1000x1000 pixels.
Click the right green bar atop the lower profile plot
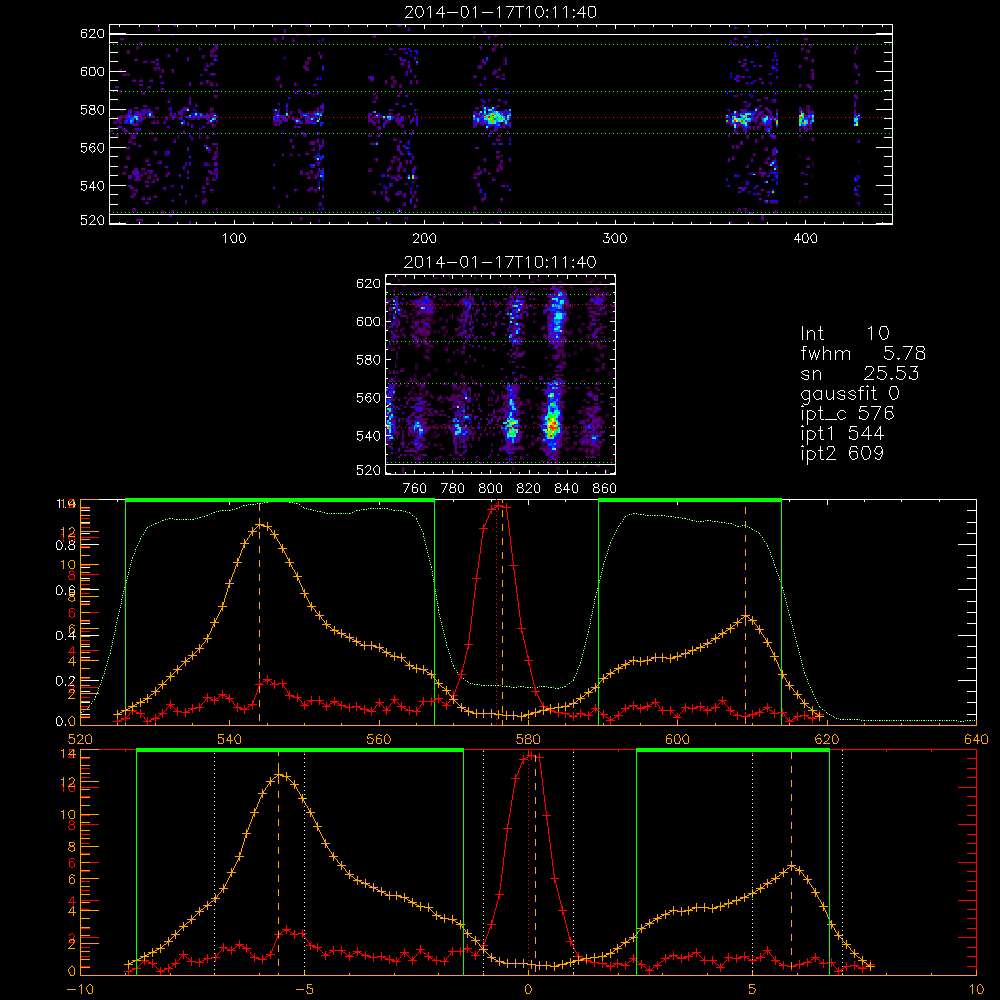(x=733, y=751)
